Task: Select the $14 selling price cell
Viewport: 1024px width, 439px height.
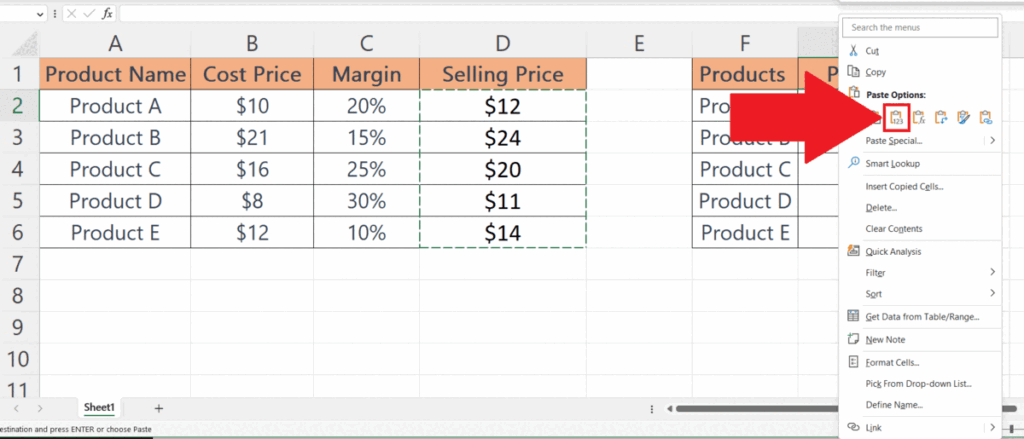Action: (502, 233)
